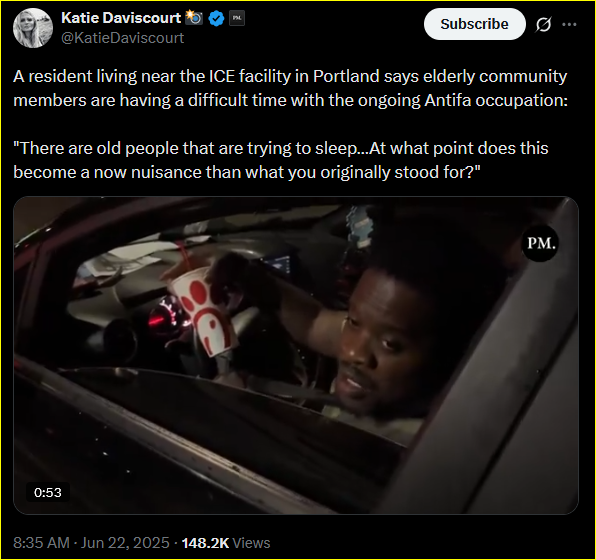
Task: Subscribe to Katie Daviscourt
Action: click(x=474, y=24)
